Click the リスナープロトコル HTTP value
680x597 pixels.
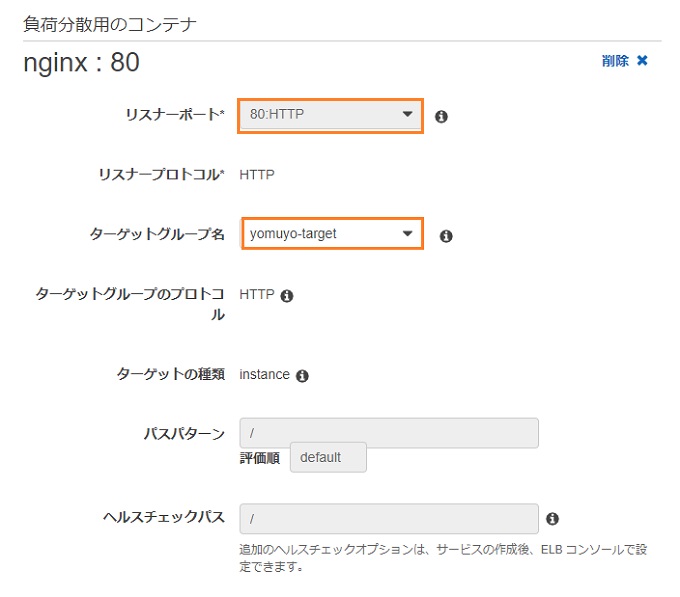pos(257,175)
